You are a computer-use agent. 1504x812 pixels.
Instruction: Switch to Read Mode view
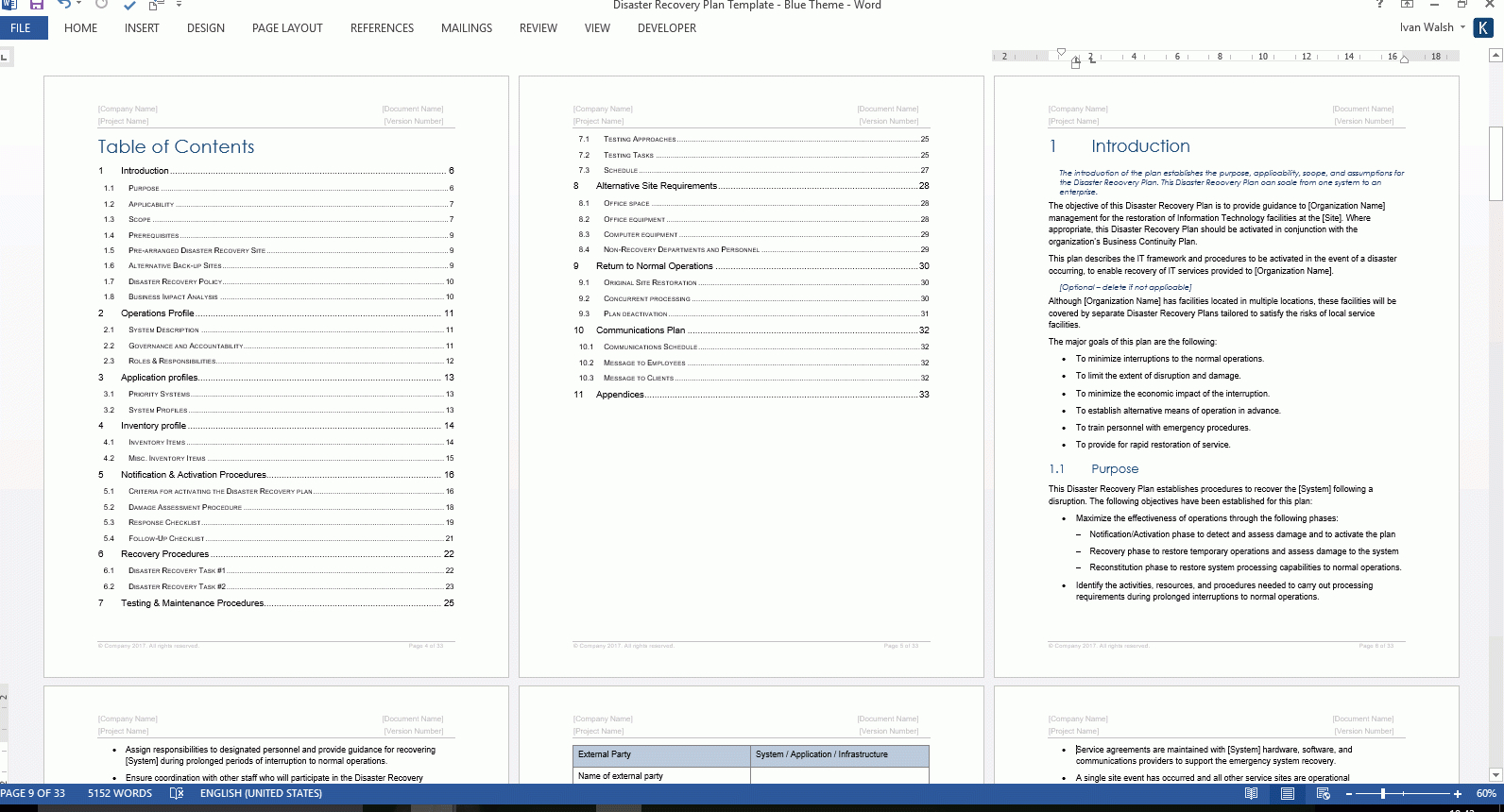[1252, 794]
